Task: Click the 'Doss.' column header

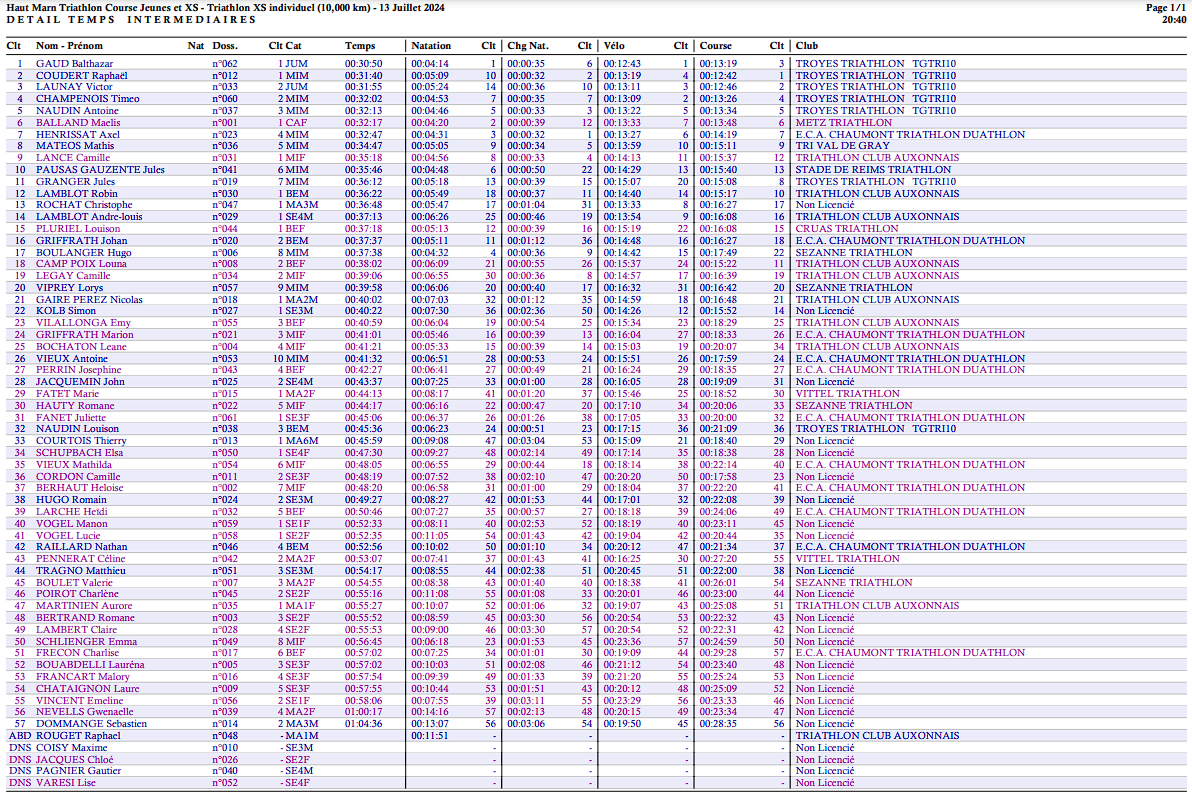Action: tap(225, 46)
